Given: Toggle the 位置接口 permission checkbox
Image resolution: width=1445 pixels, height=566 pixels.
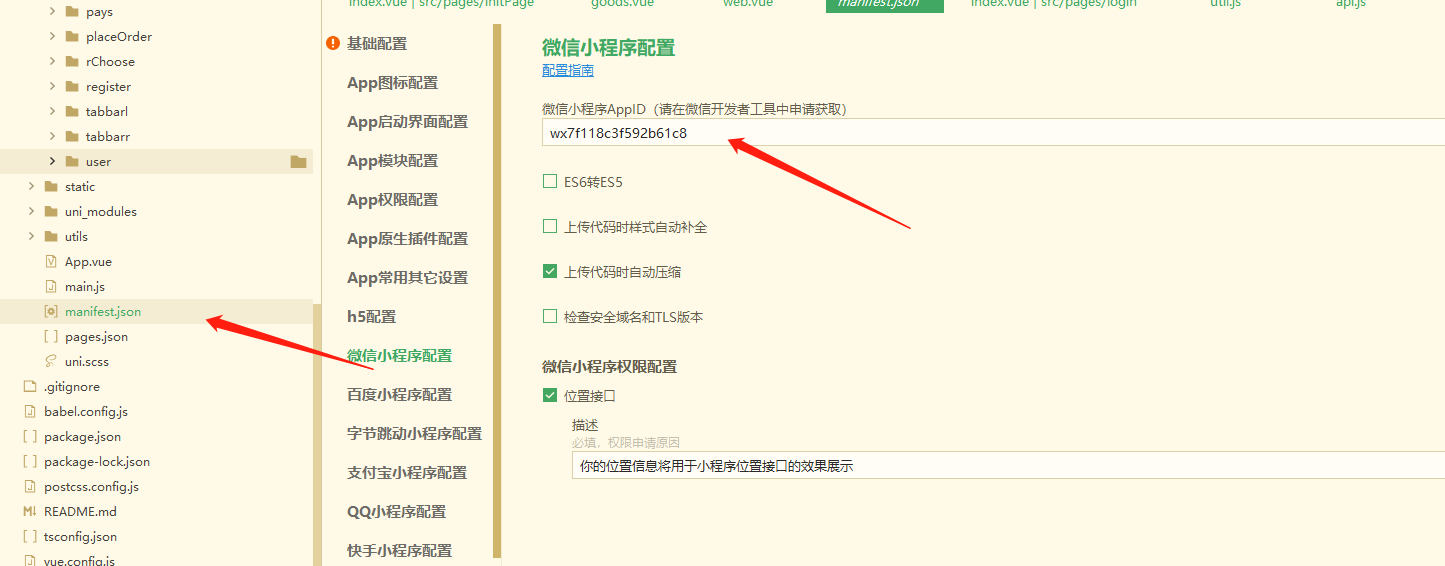Looking at the screenshot, I should tap(549, 395).
